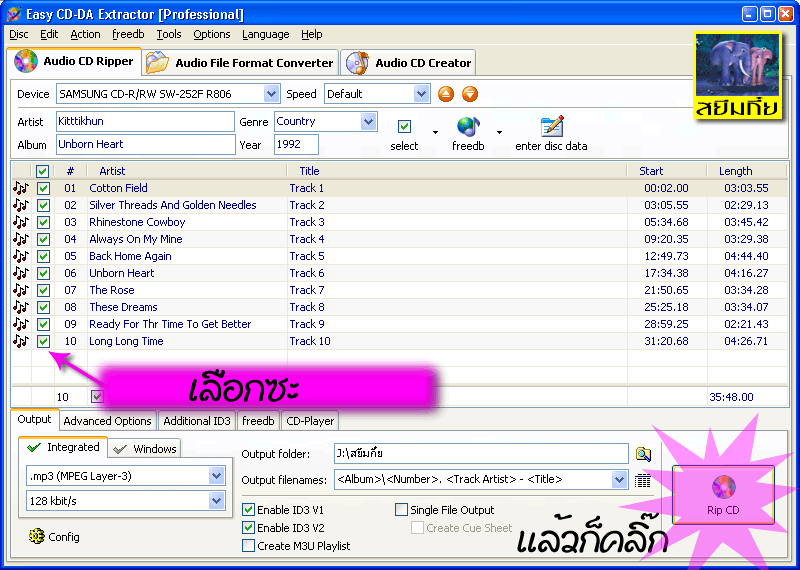800x570 pixels.
Task: Click the Rip CD button
Action: (x=723, y=494)
